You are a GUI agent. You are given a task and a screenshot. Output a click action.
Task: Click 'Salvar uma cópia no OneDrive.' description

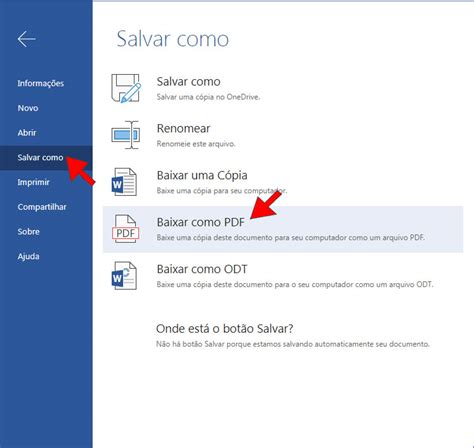click(x=208, y=97)
